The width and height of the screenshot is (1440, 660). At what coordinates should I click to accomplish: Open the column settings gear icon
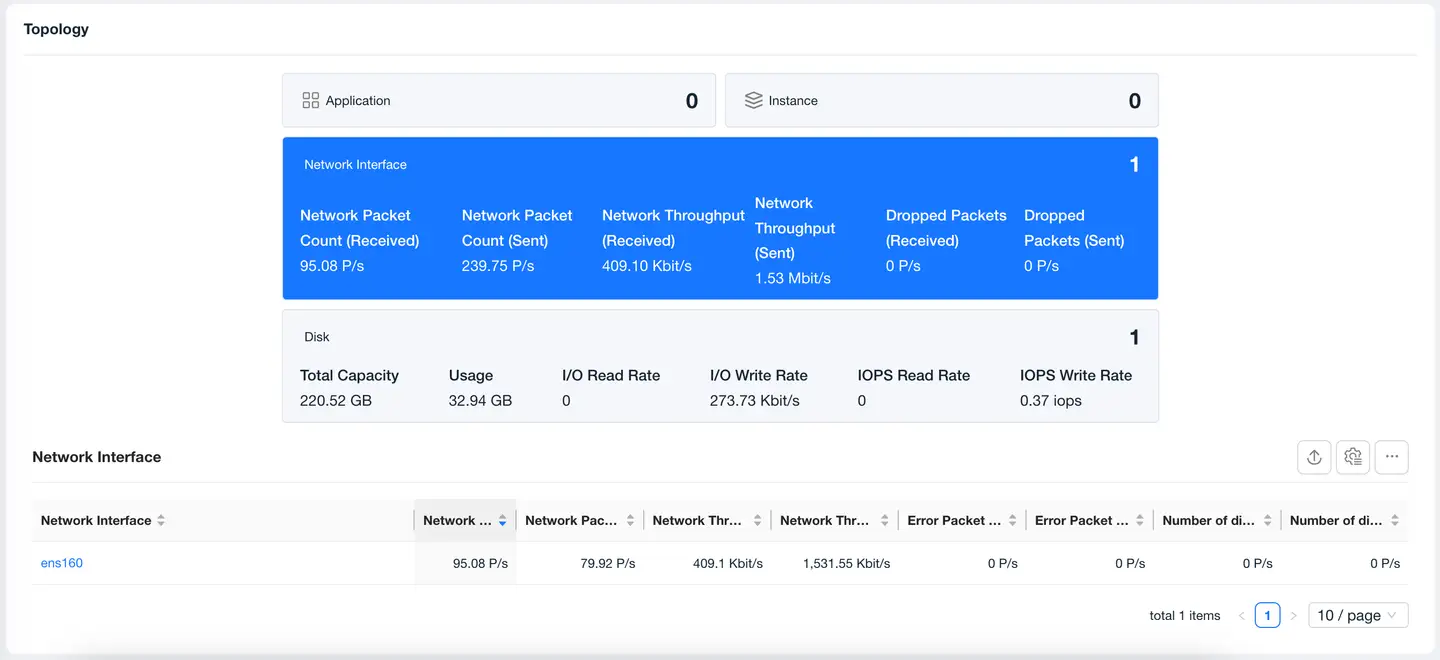pos(1353,457)
